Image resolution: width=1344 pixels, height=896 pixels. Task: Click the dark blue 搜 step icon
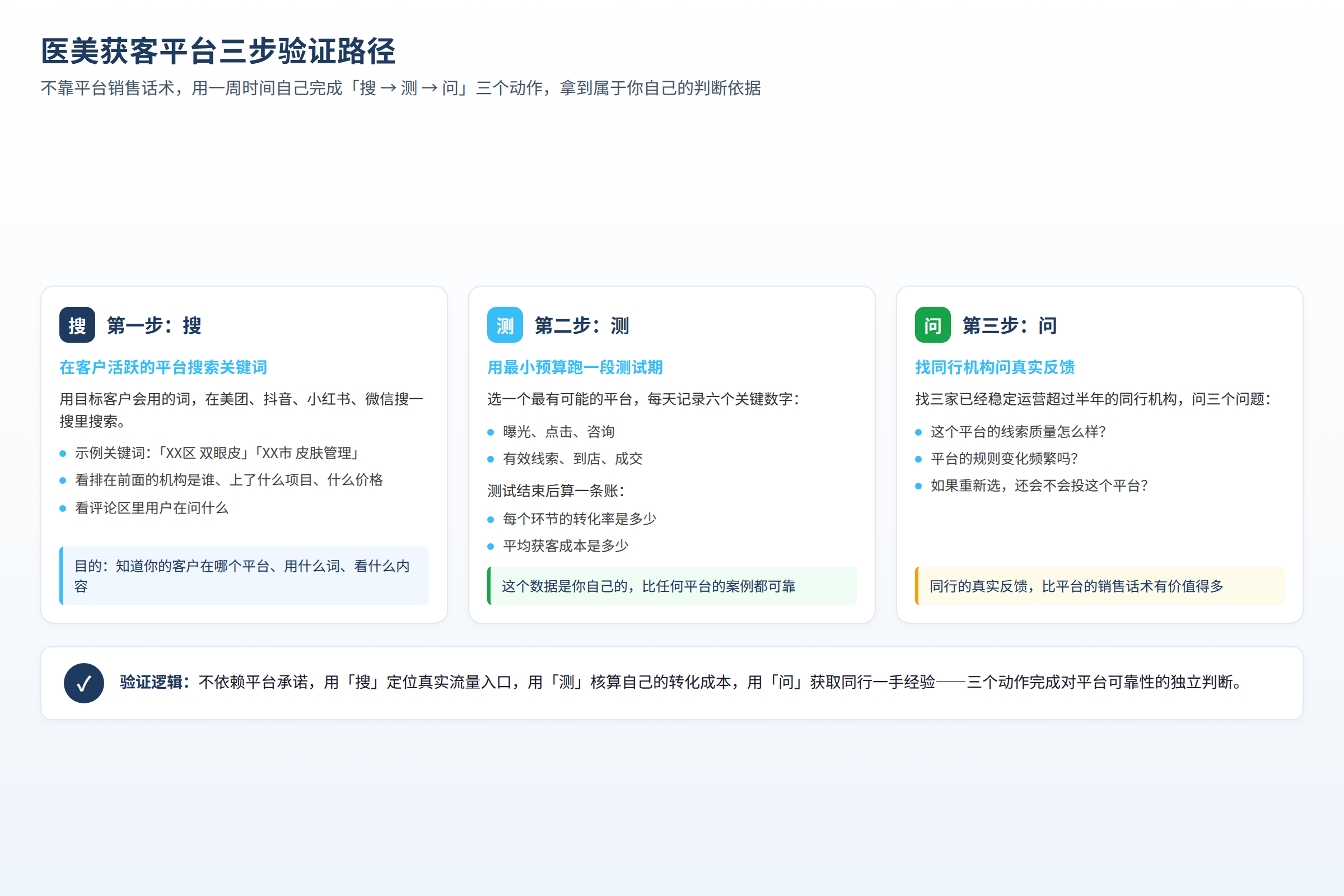pyautogui.click(x=77, y=325)
